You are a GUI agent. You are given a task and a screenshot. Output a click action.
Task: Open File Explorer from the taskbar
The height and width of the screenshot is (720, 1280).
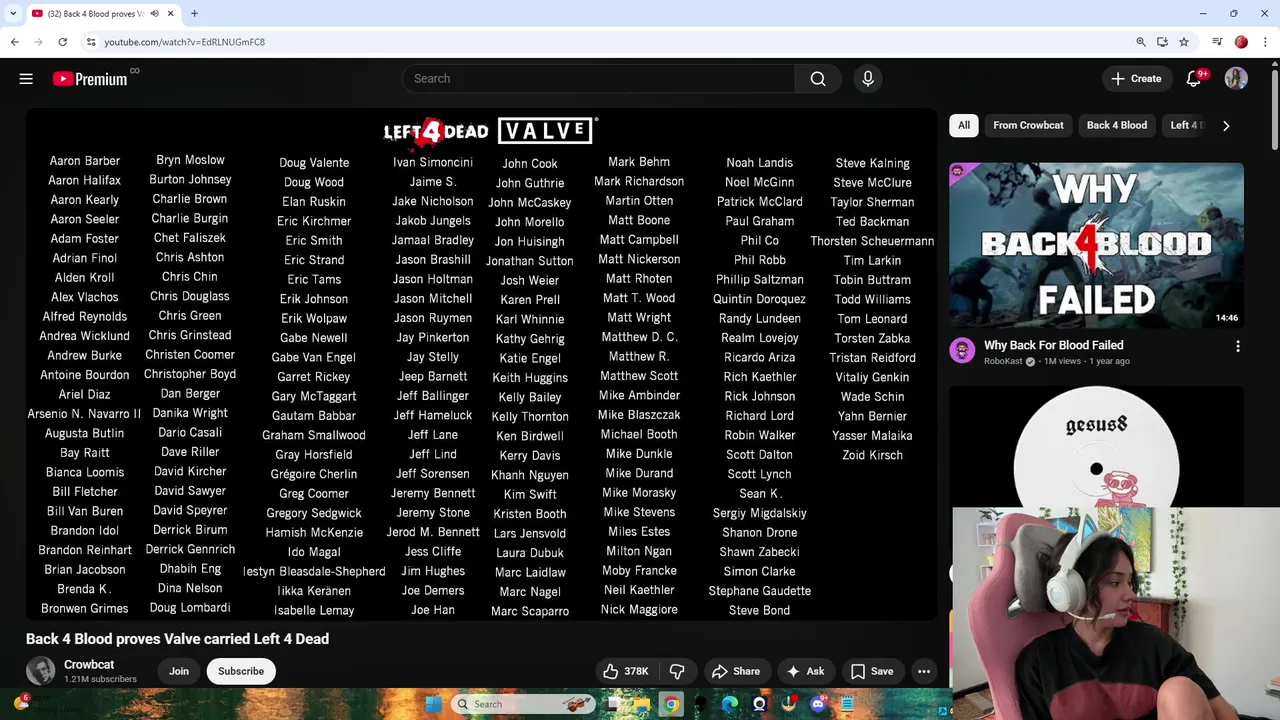[641, 704]
